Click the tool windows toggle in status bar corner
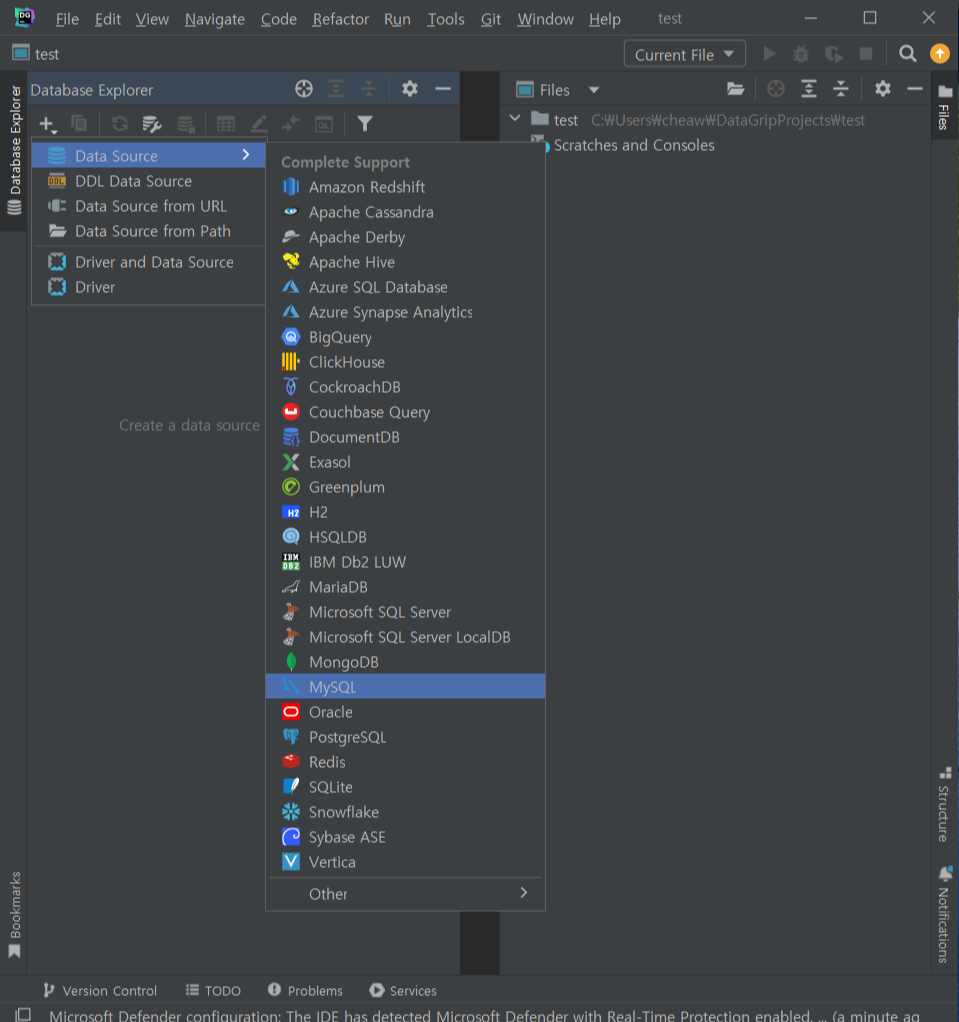 click(23, 1014)
